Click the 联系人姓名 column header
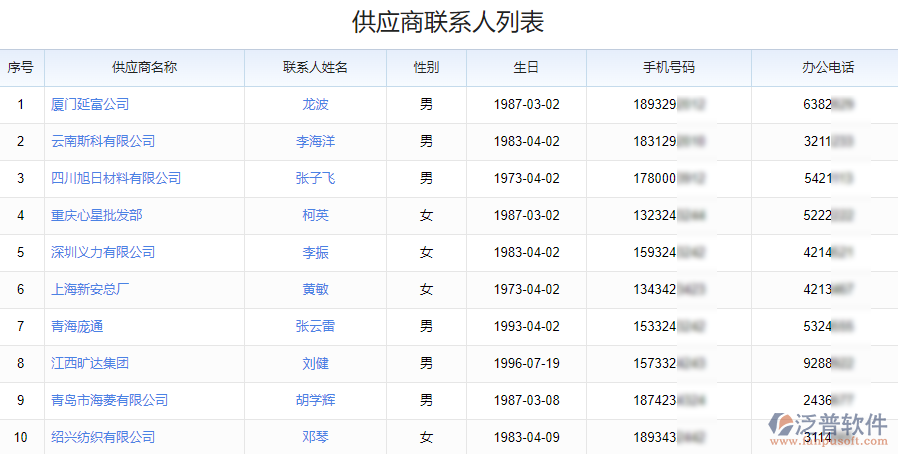Image resolution: width=898 pixels, height=457 pixels. point(315,68)
